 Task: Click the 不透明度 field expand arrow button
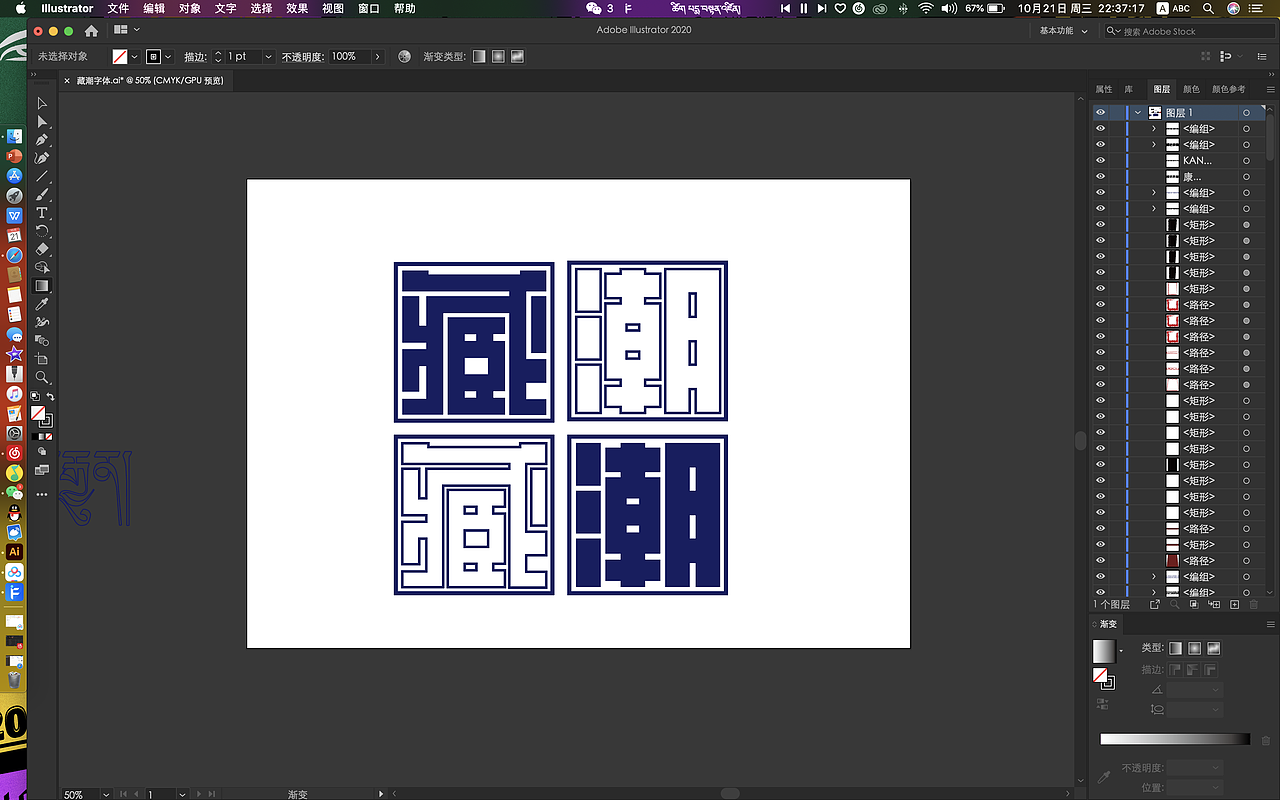point(378,56)
